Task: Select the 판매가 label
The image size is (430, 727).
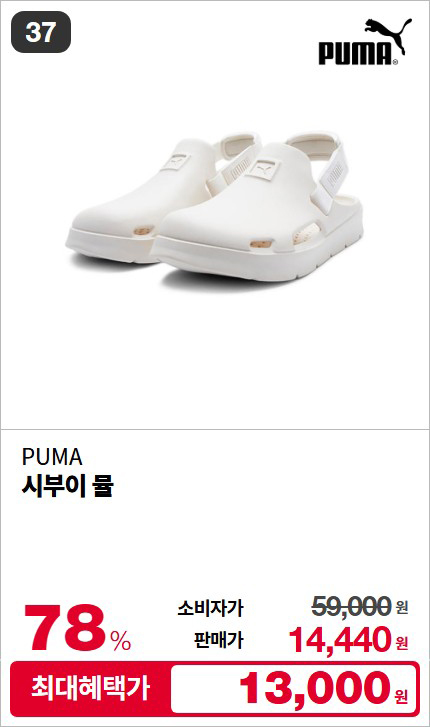Action: tap(218, 640)
